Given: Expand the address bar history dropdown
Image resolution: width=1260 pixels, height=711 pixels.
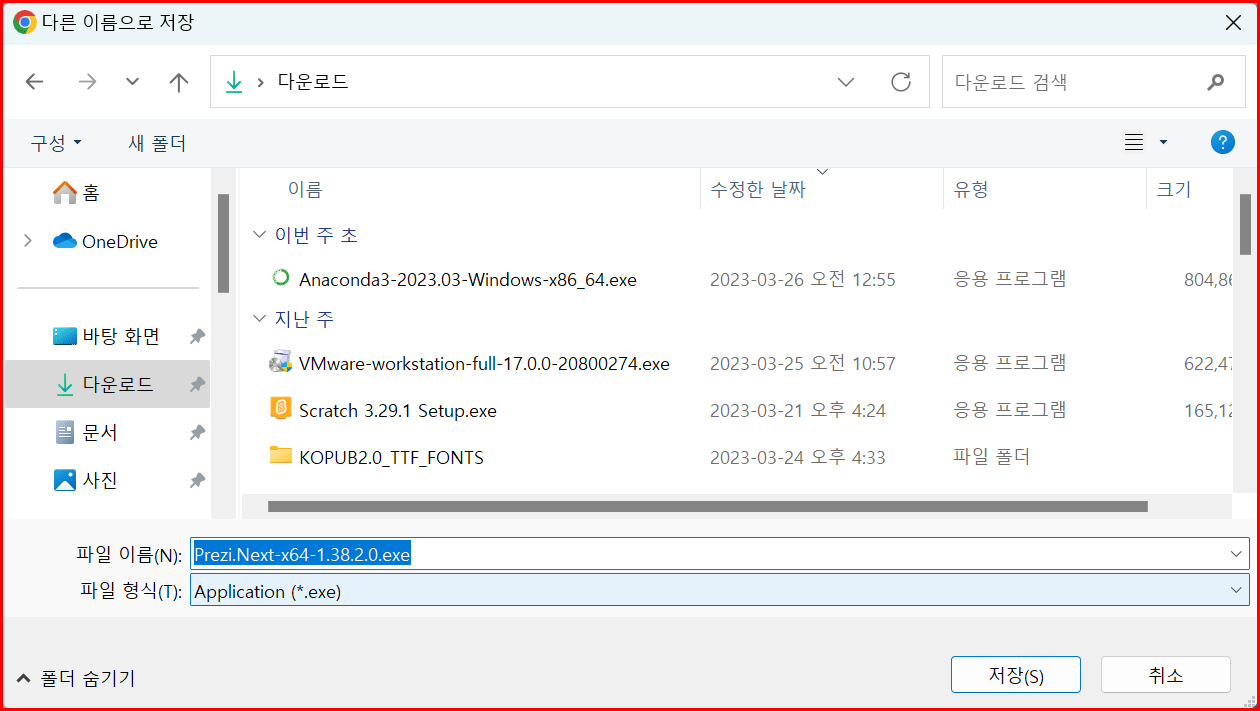Looking at the screenshot, I should (x=846, y=82).
